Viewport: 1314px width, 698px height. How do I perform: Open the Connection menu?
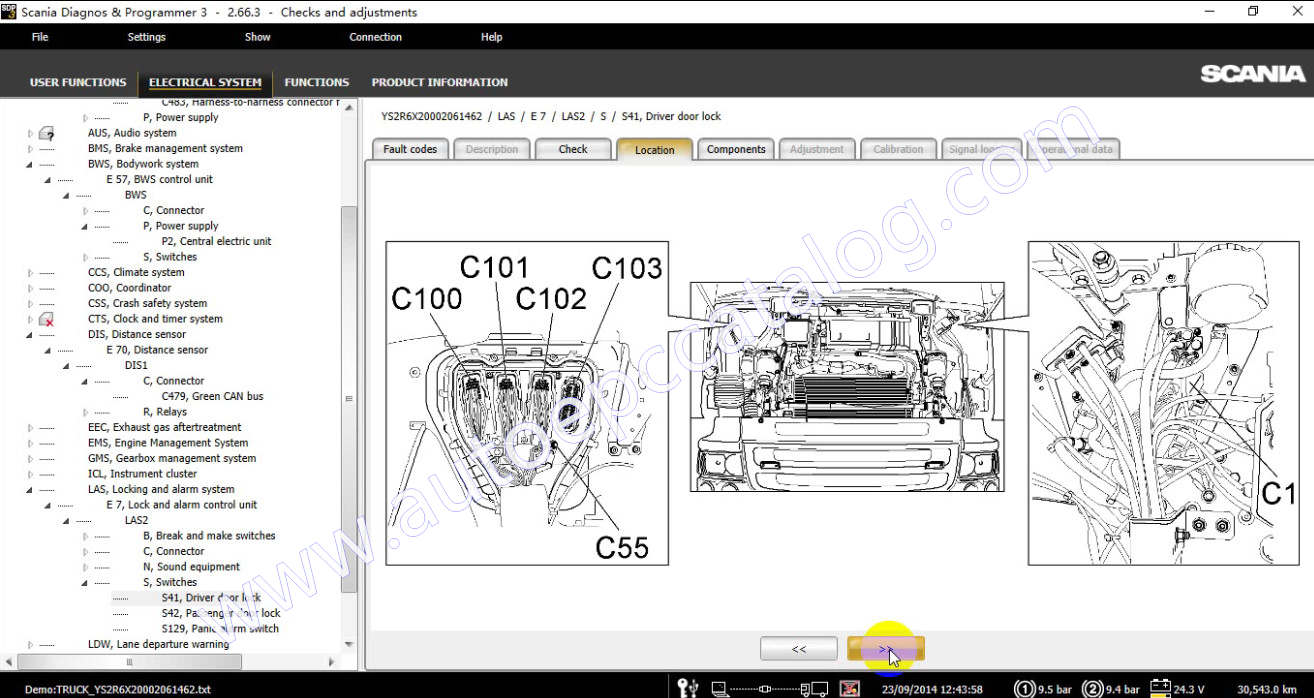(x=376, y=37)
